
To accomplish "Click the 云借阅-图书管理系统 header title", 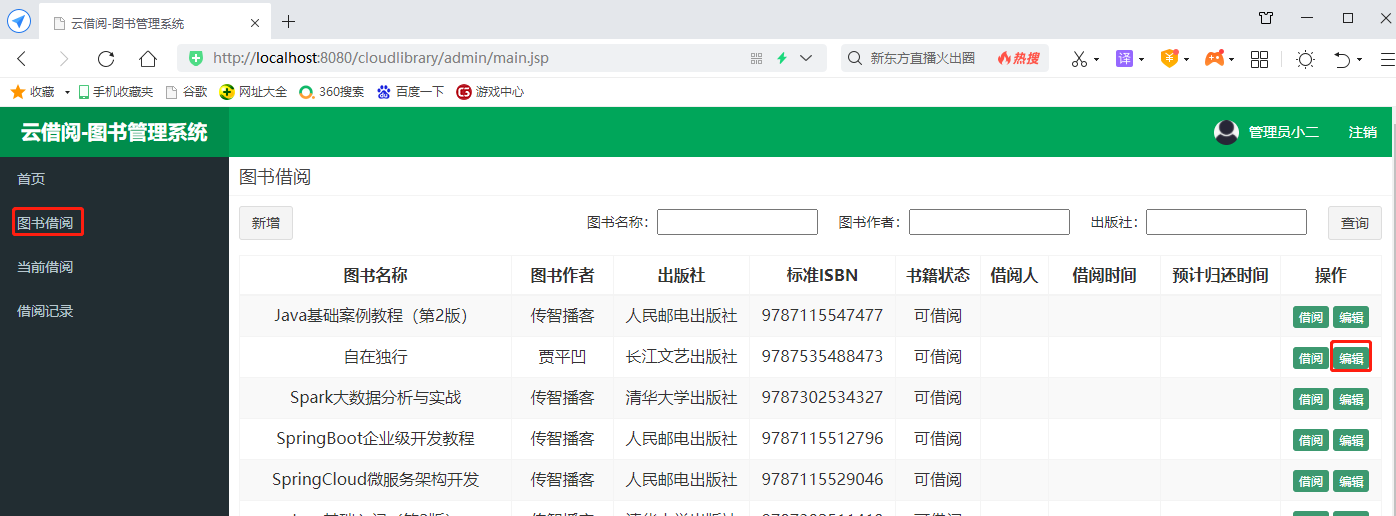I will pos(114,132).
